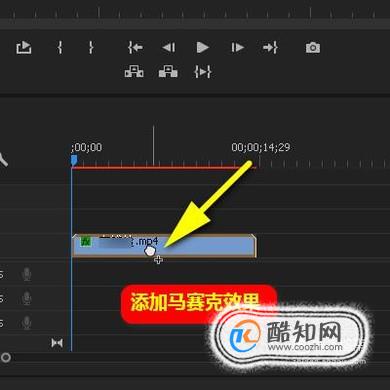
Task: Jump to the Out point
Action: (270, 48)
